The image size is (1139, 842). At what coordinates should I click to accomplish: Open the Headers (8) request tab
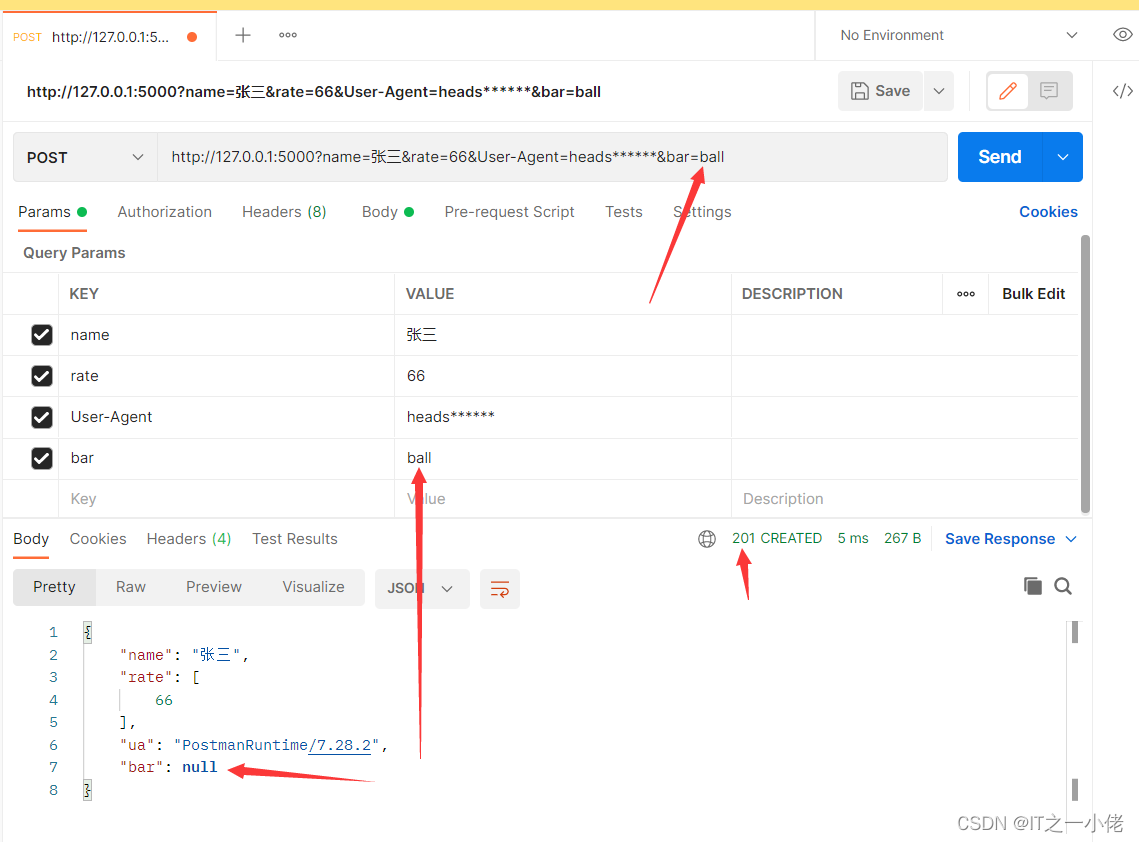284,212
